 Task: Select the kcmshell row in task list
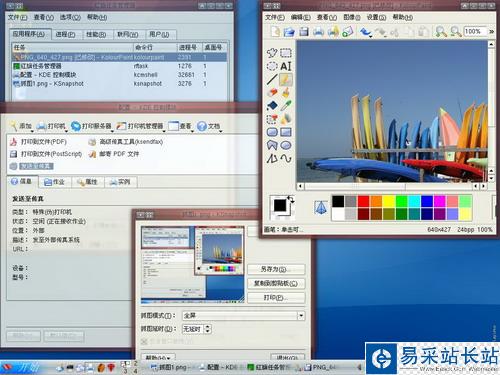point(120,75)
